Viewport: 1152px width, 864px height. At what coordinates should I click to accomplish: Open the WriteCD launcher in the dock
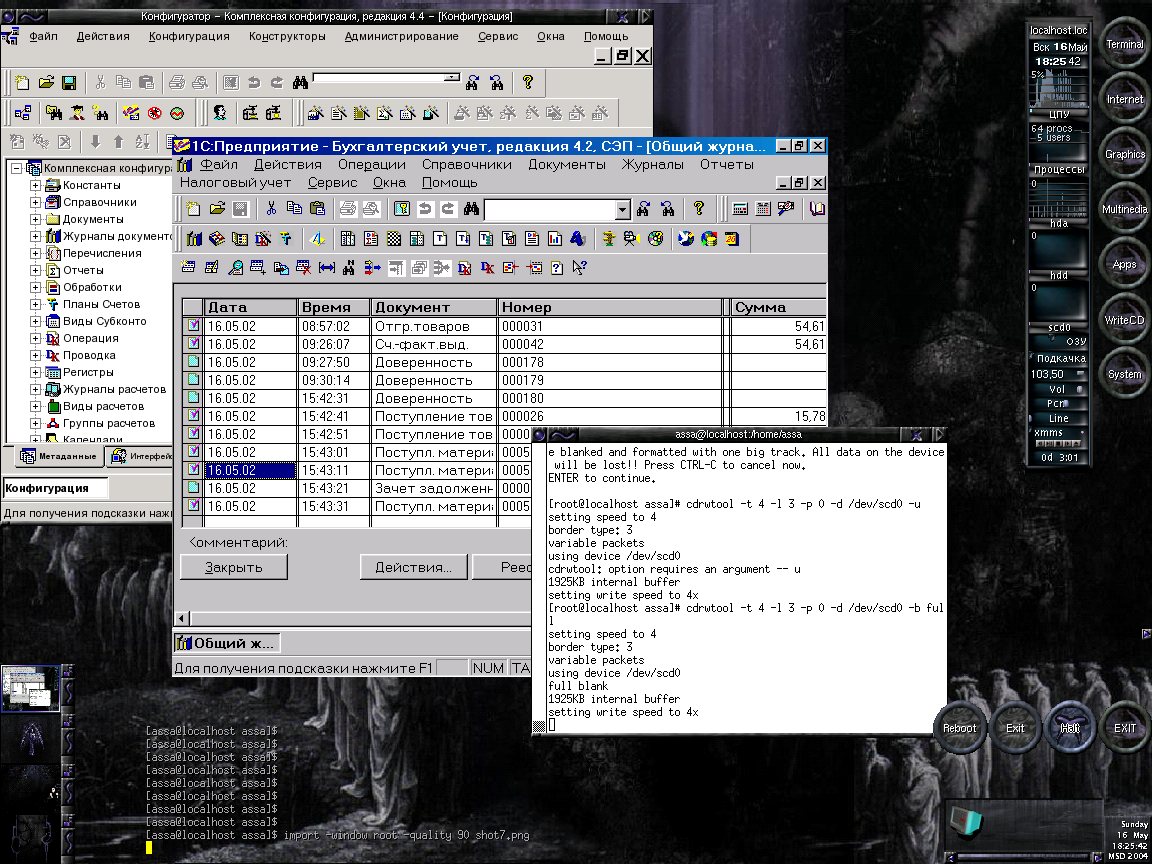tap(1125, 320)
